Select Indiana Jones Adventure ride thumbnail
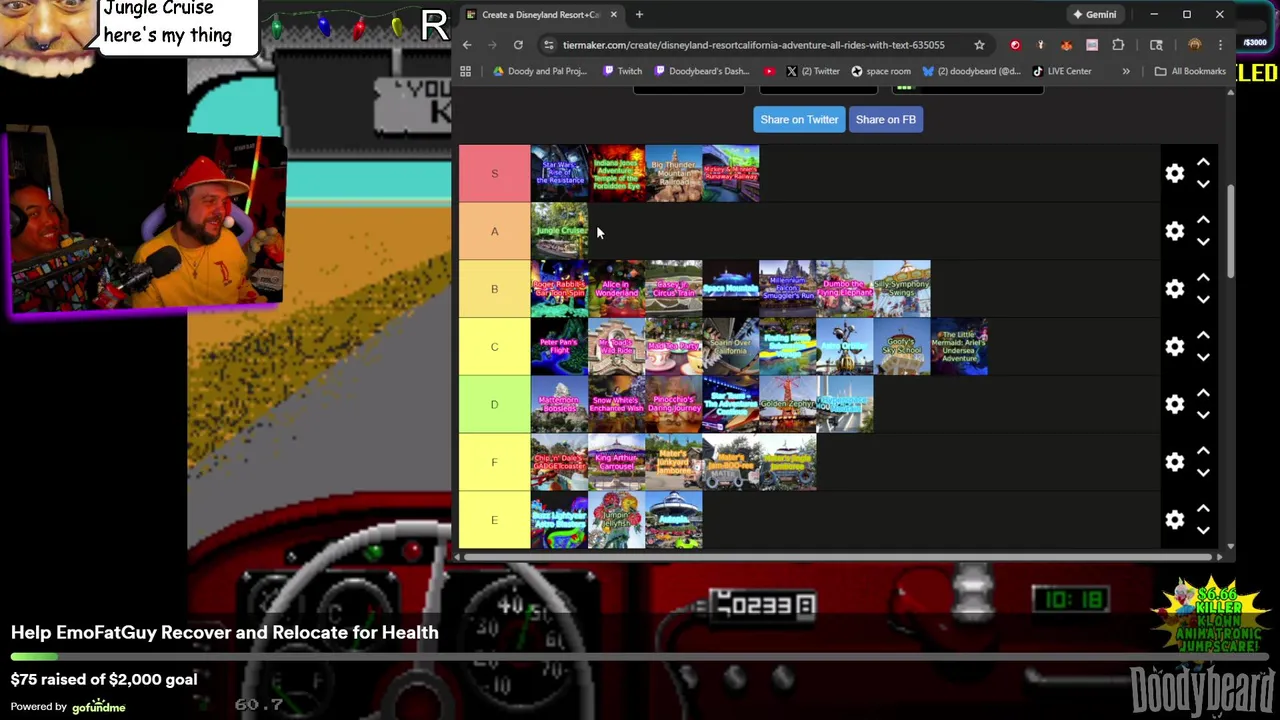The height and width of the screenshot is (720, 1280). [617, 174]
